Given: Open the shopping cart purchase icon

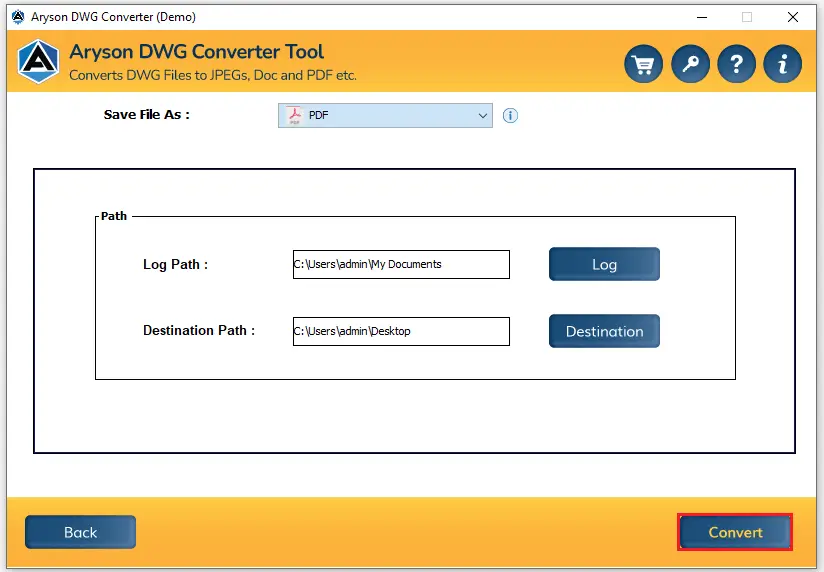Looking at the screenshot, I should tap(643, 64).
